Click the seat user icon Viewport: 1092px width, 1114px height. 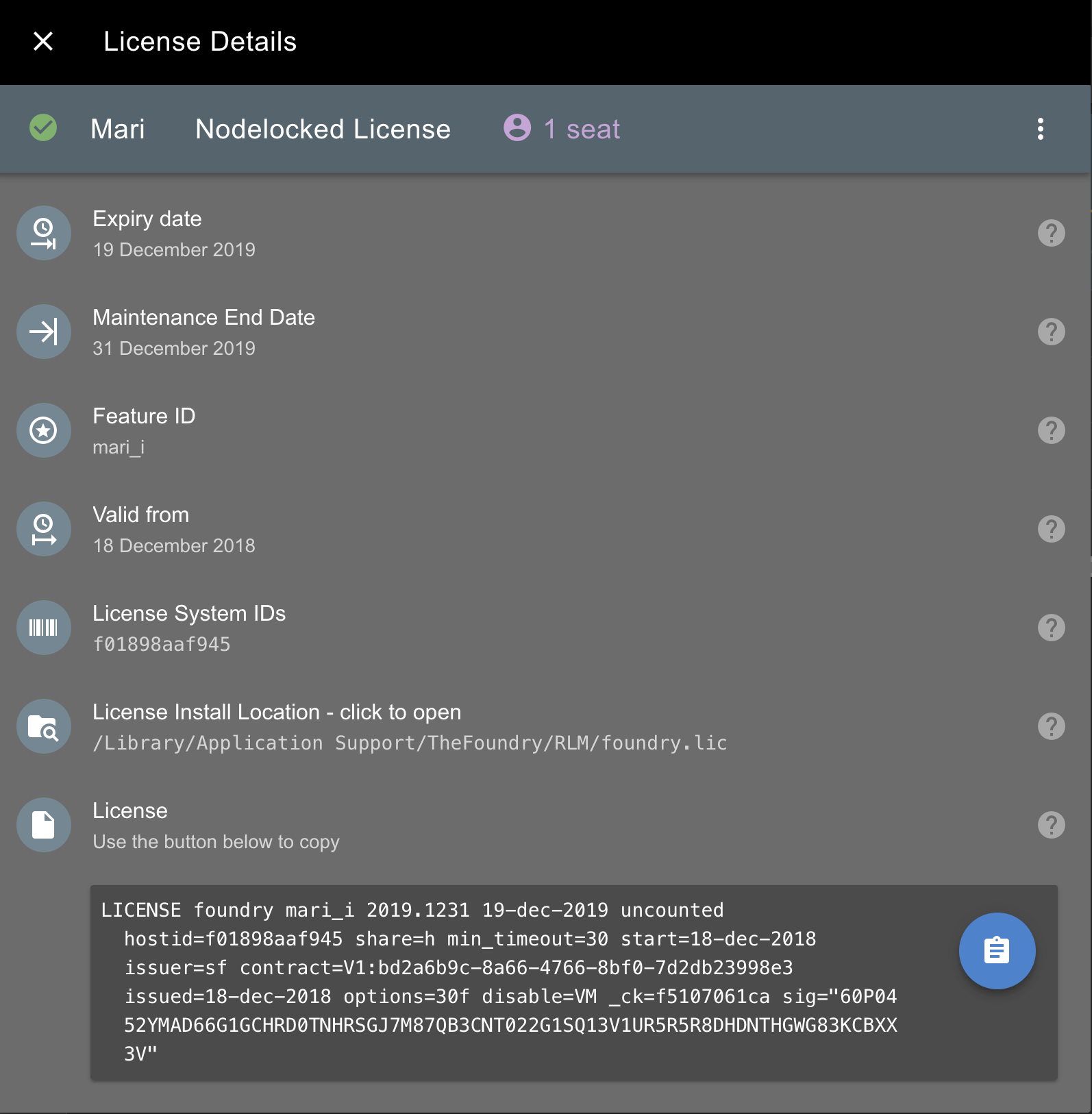click(517, 127)
